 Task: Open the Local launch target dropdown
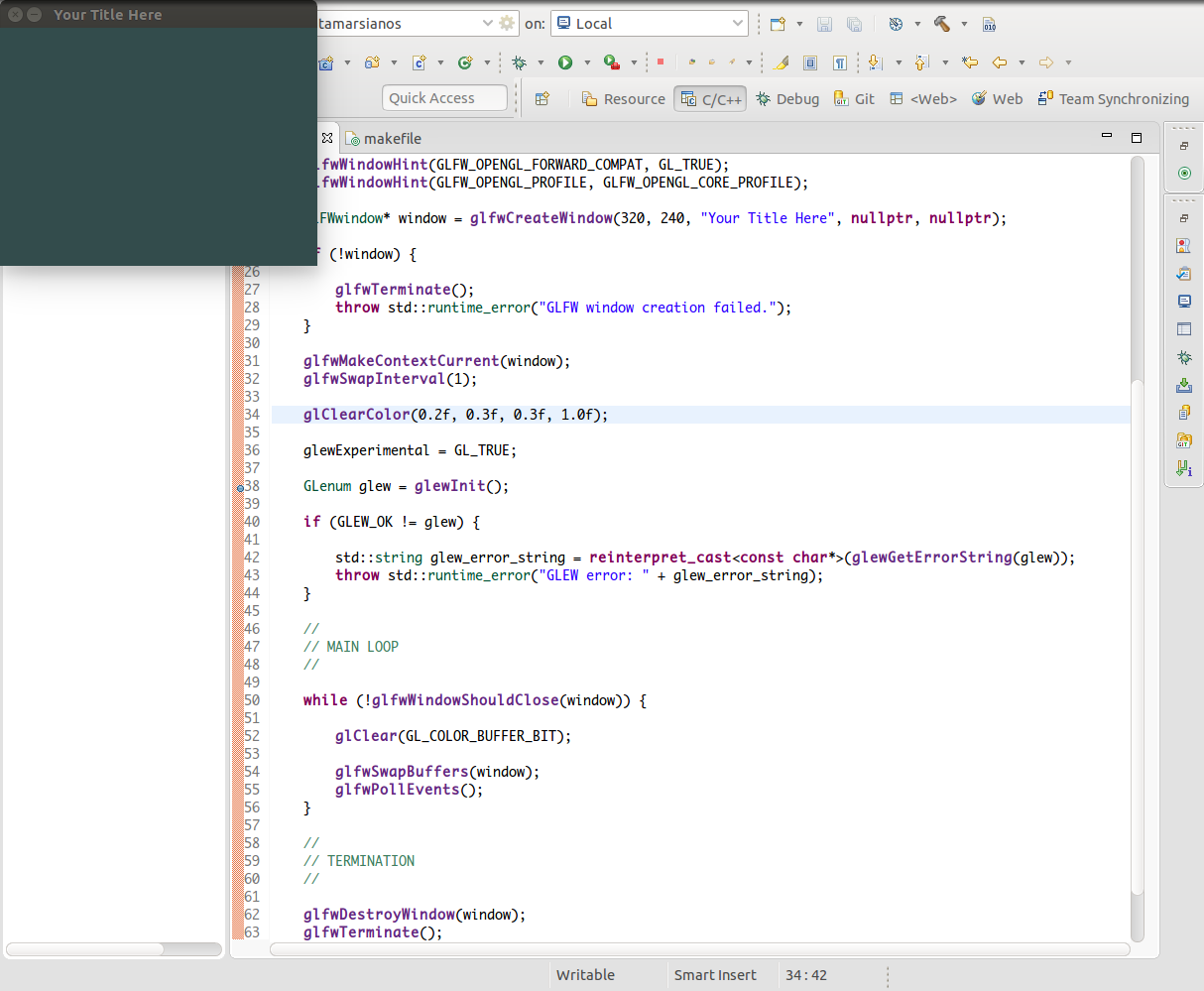[x=649, y=24]
